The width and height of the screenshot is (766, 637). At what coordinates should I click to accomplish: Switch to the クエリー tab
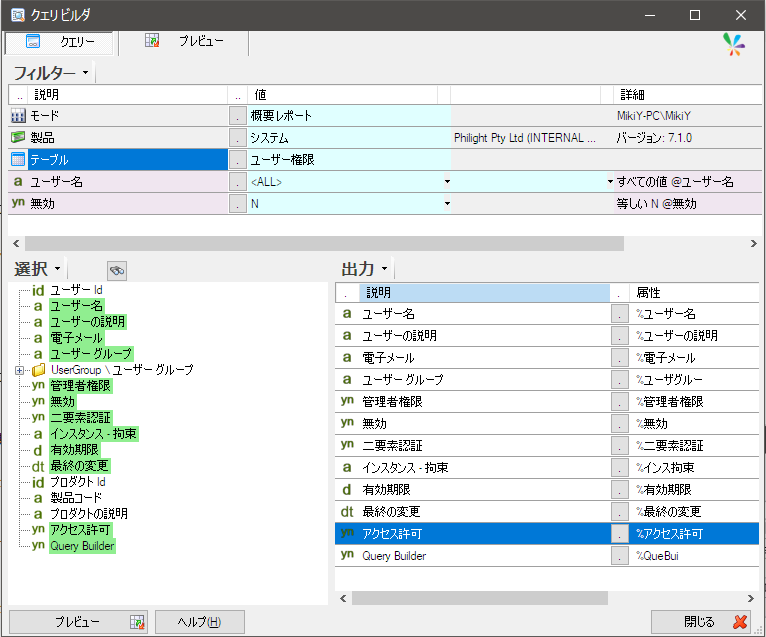click(x=59, y=42)
